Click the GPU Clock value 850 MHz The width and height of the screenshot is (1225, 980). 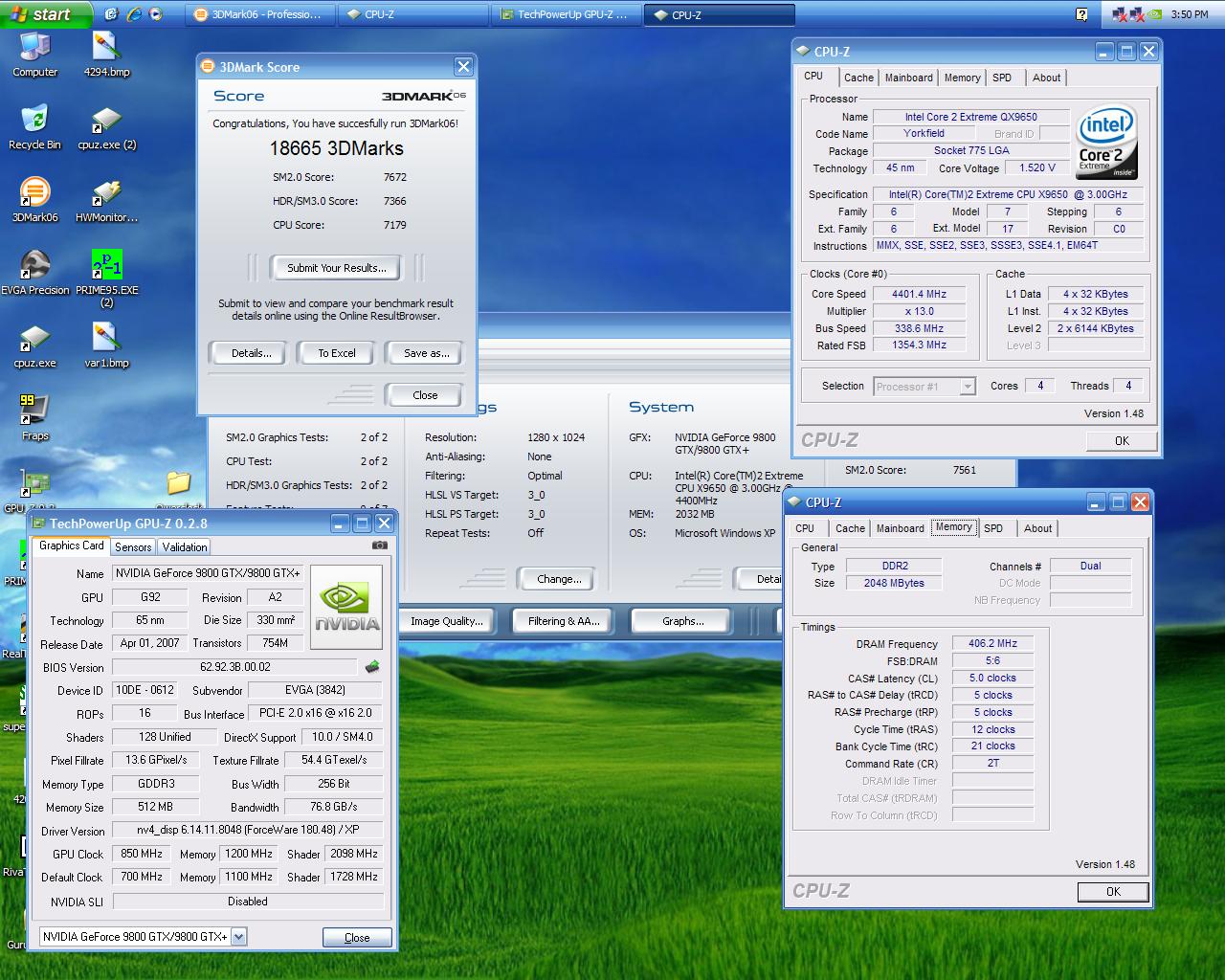coord(142,854)
